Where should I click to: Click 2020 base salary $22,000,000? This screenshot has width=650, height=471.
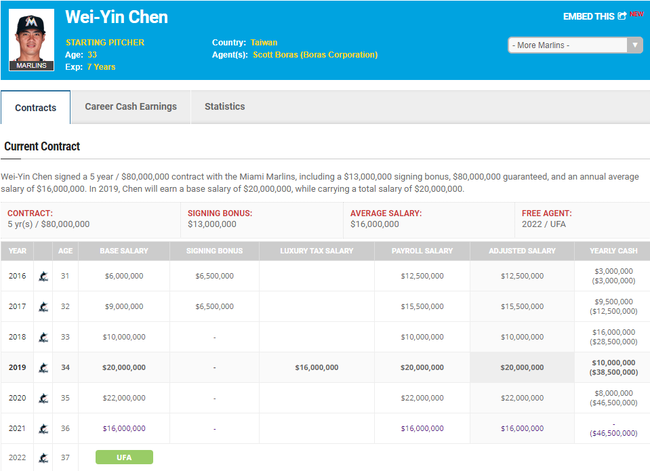pos(124,398)
